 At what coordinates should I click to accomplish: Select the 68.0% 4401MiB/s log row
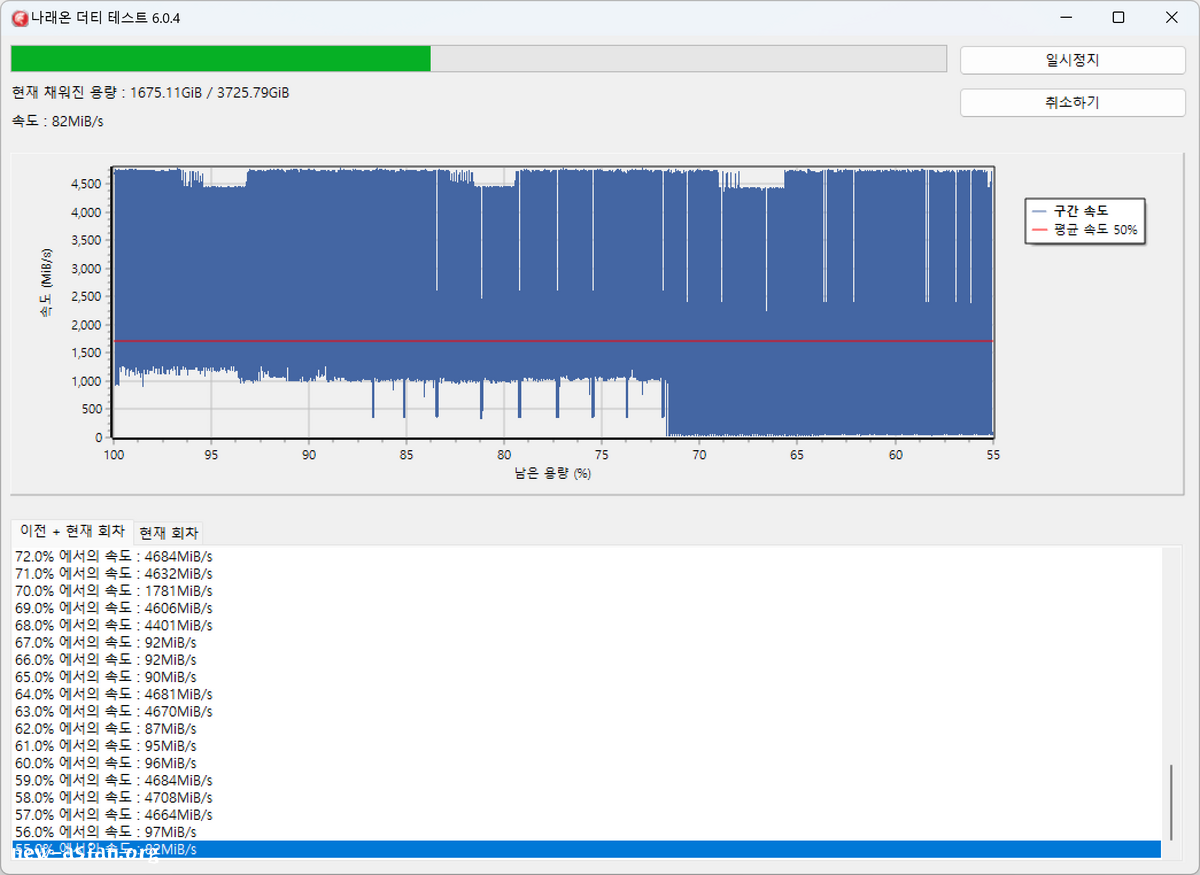point(586,625)
